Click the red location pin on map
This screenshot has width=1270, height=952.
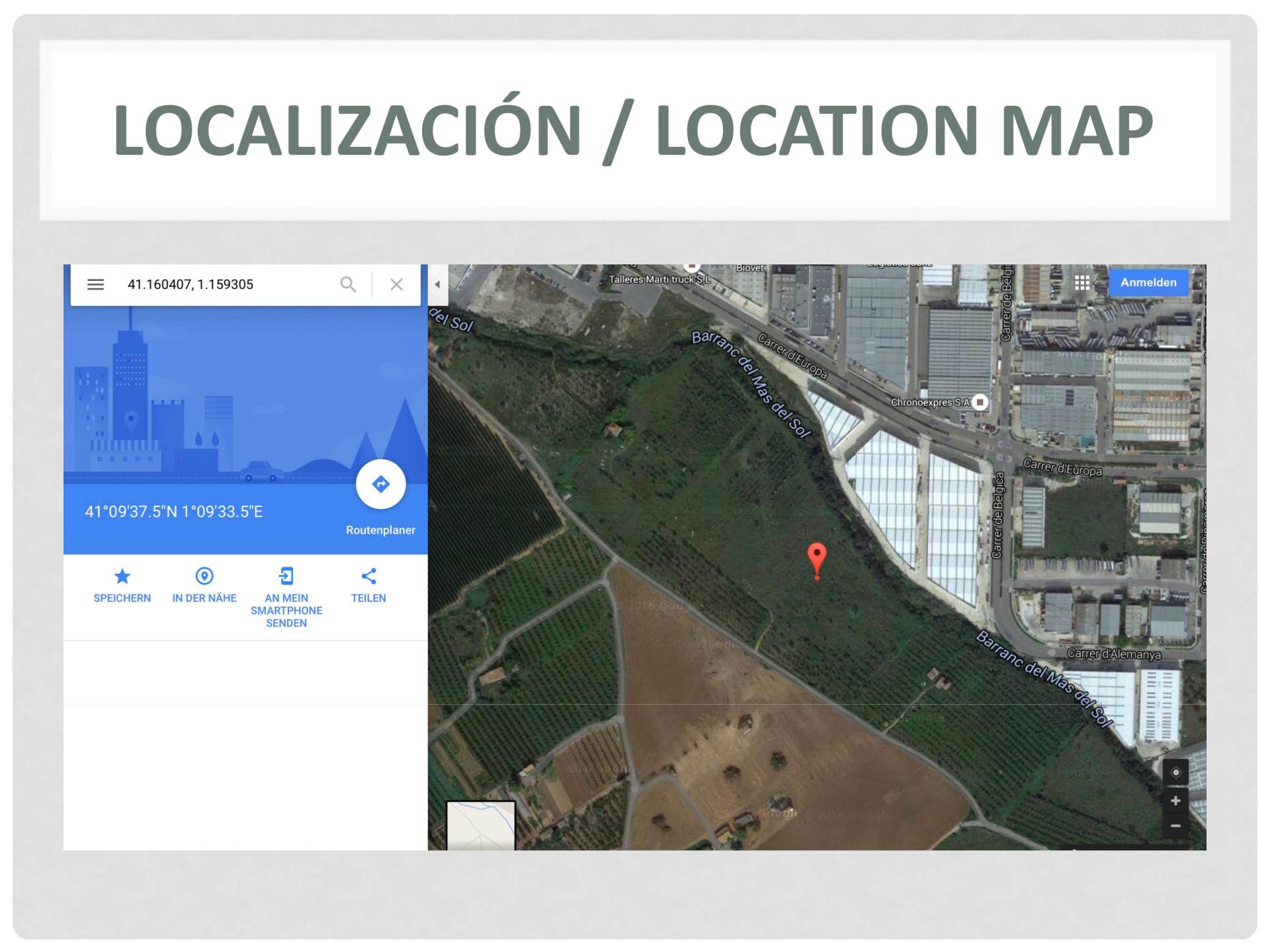click(x=817, y=557)
